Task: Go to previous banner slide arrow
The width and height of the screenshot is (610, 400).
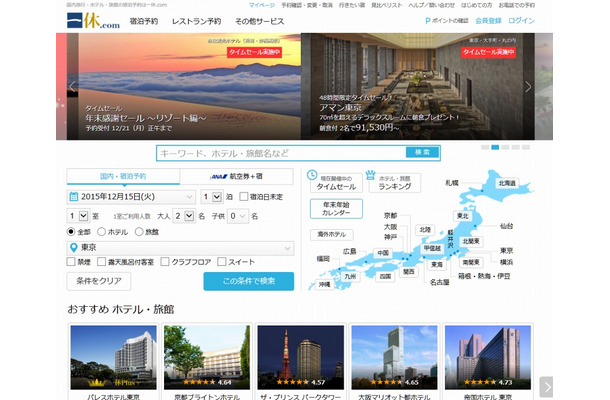Action: [x=72, y=86]
